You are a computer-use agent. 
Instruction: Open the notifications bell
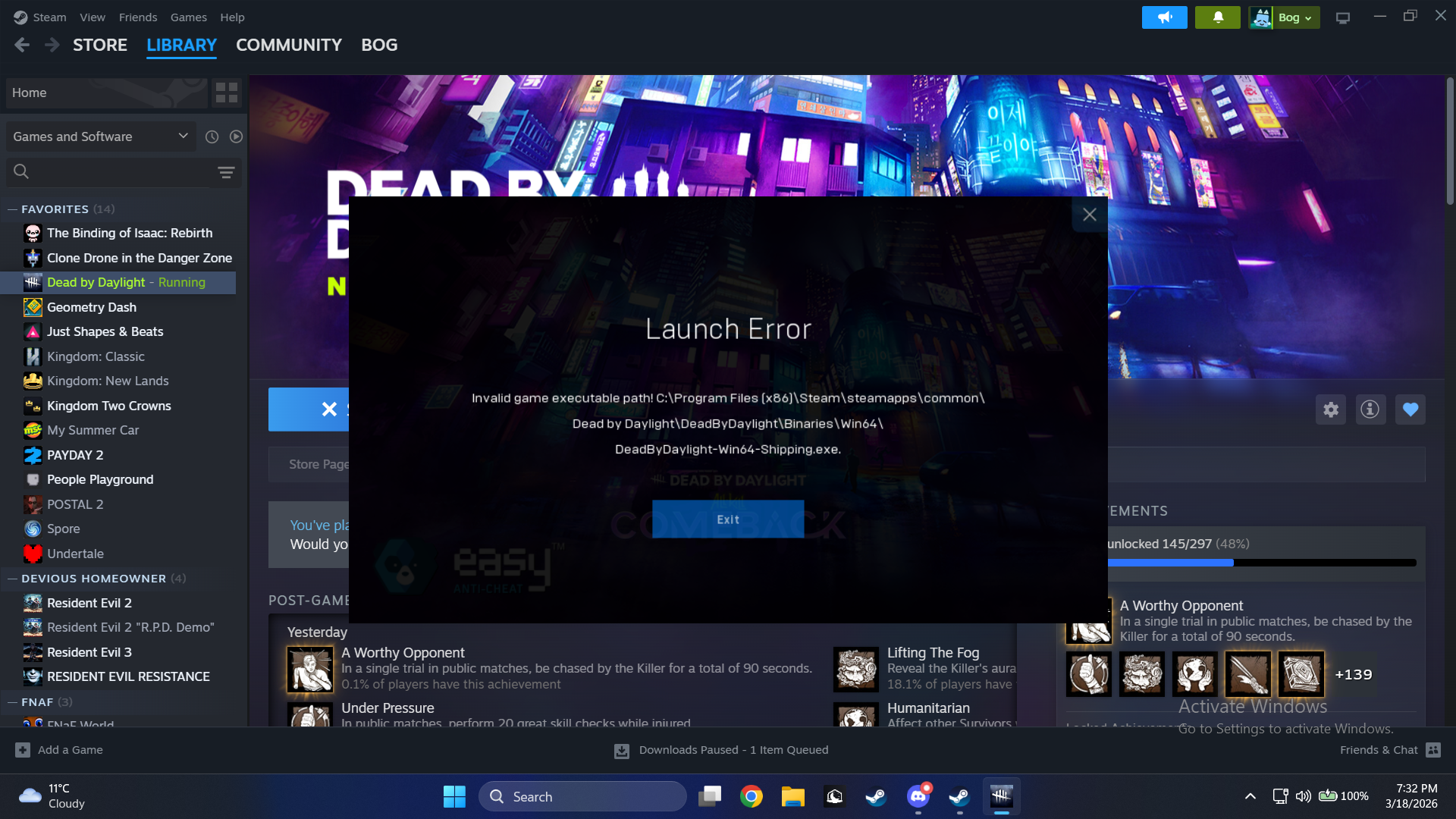pos(1217,17)
